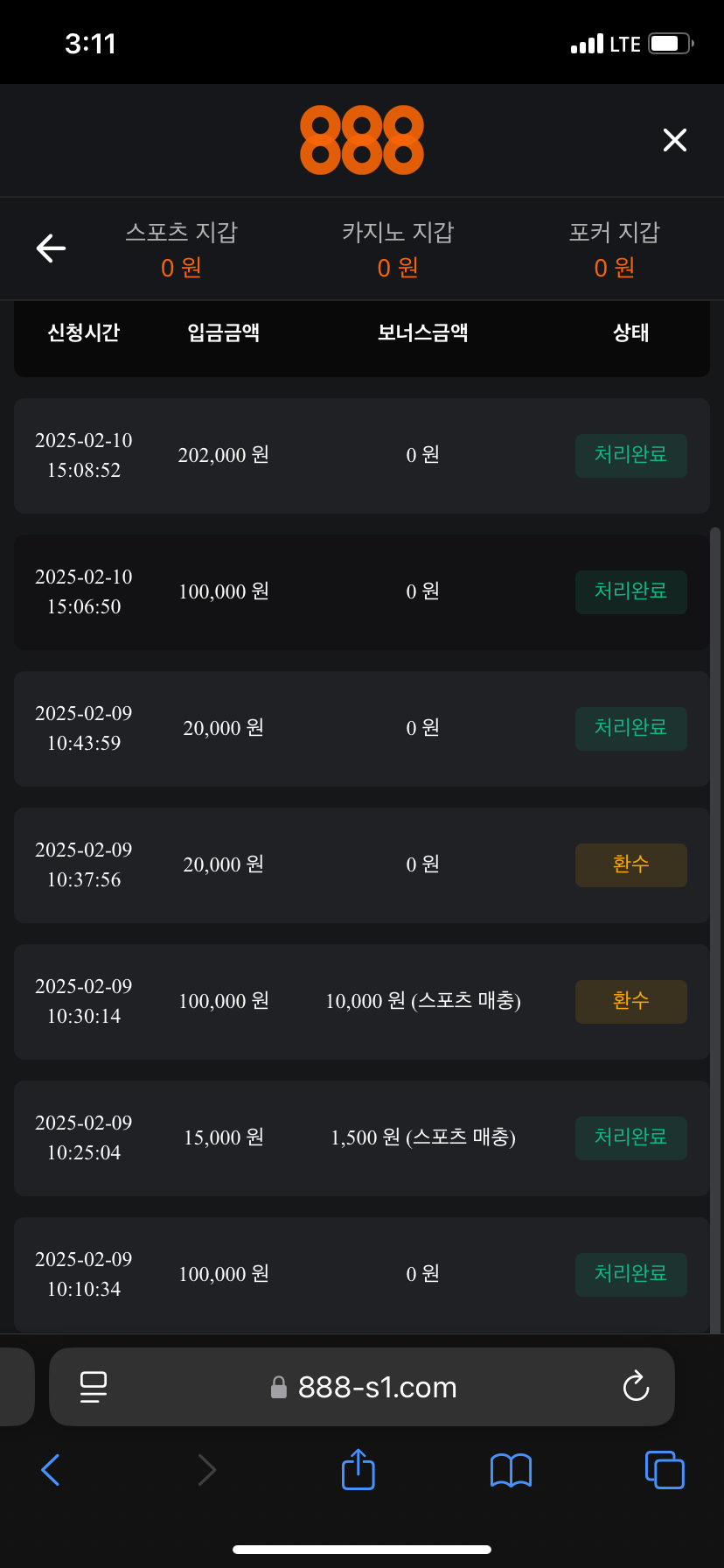
Task: Go back with the white arrow
Action: [51, 248]
